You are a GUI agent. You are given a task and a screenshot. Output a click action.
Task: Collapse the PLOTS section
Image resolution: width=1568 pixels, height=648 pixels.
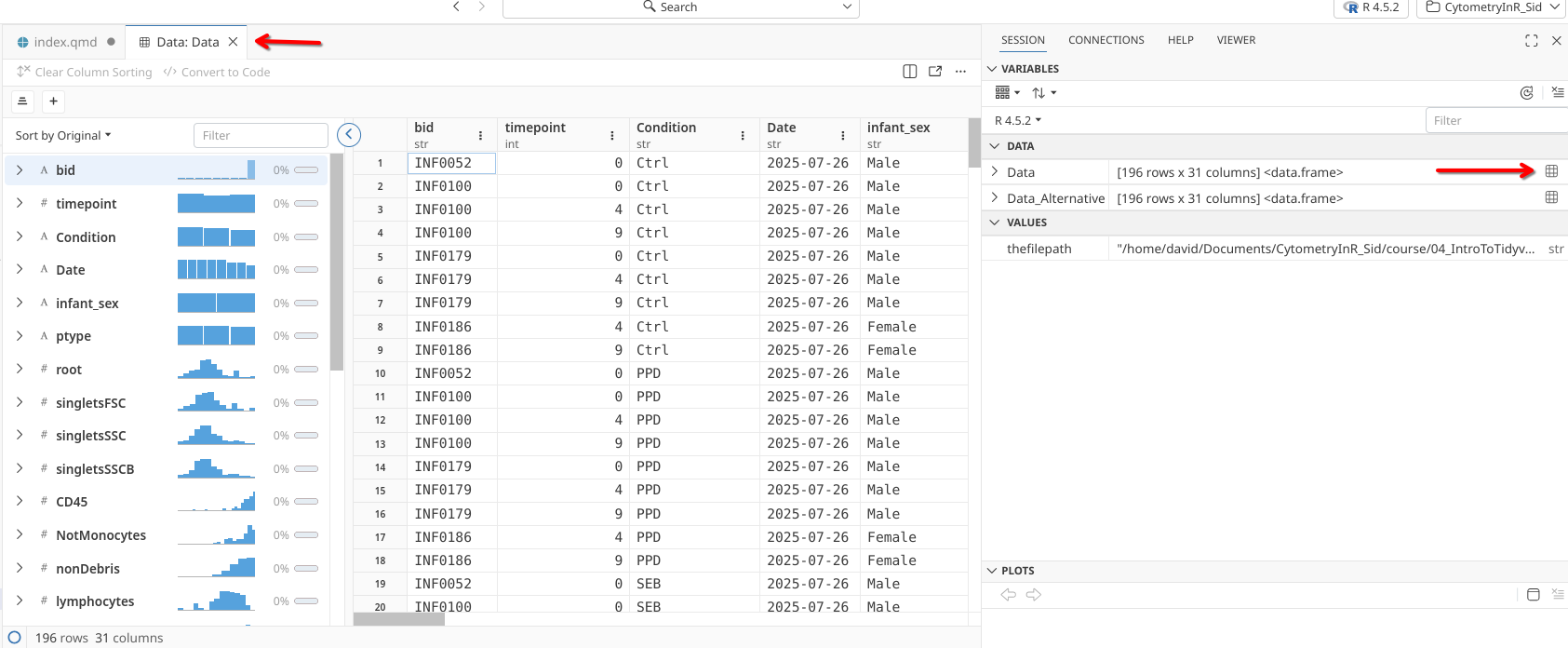(992, 571)
